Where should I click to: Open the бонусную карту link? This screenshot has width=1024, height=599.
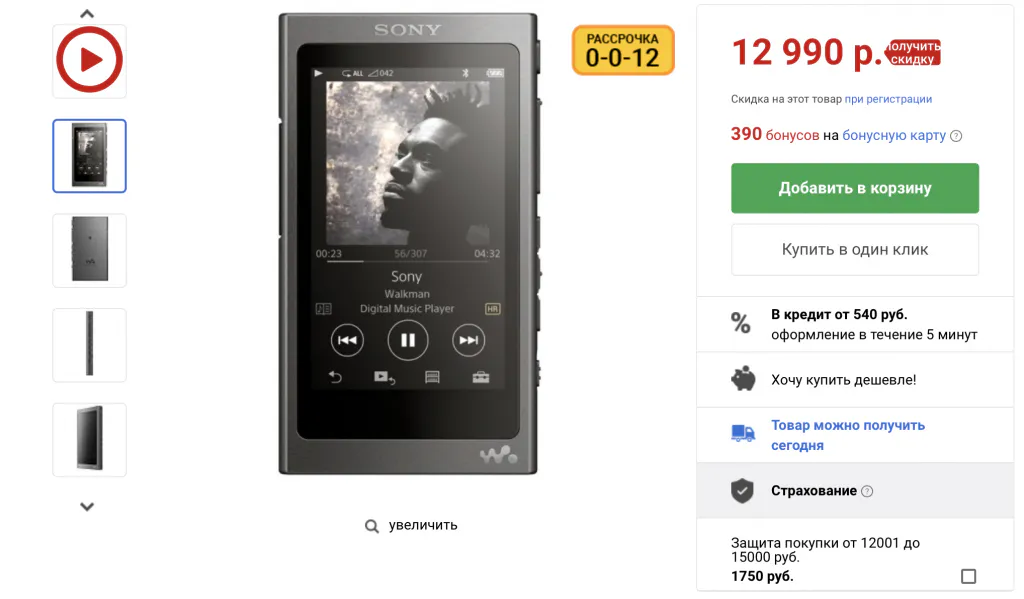click(x=894, y=135)
